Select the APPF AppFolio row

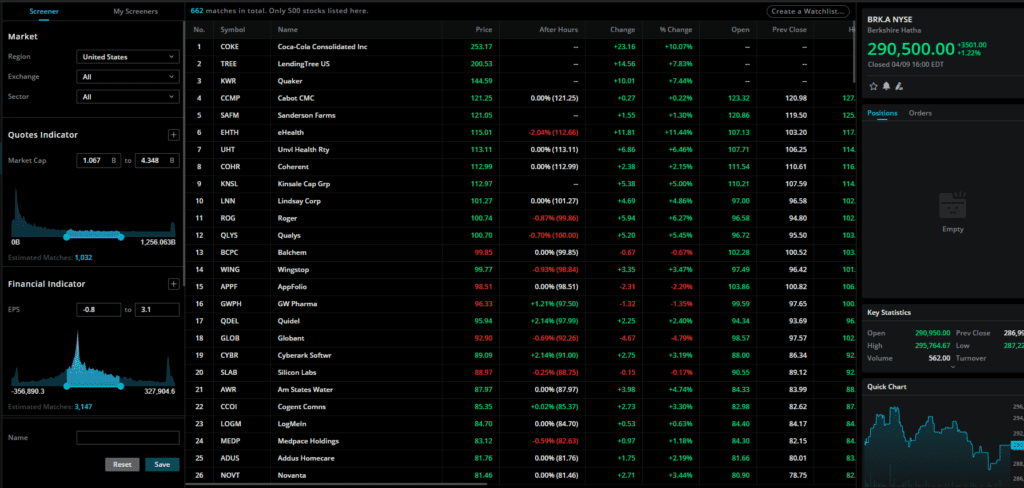tap(520, 287)
